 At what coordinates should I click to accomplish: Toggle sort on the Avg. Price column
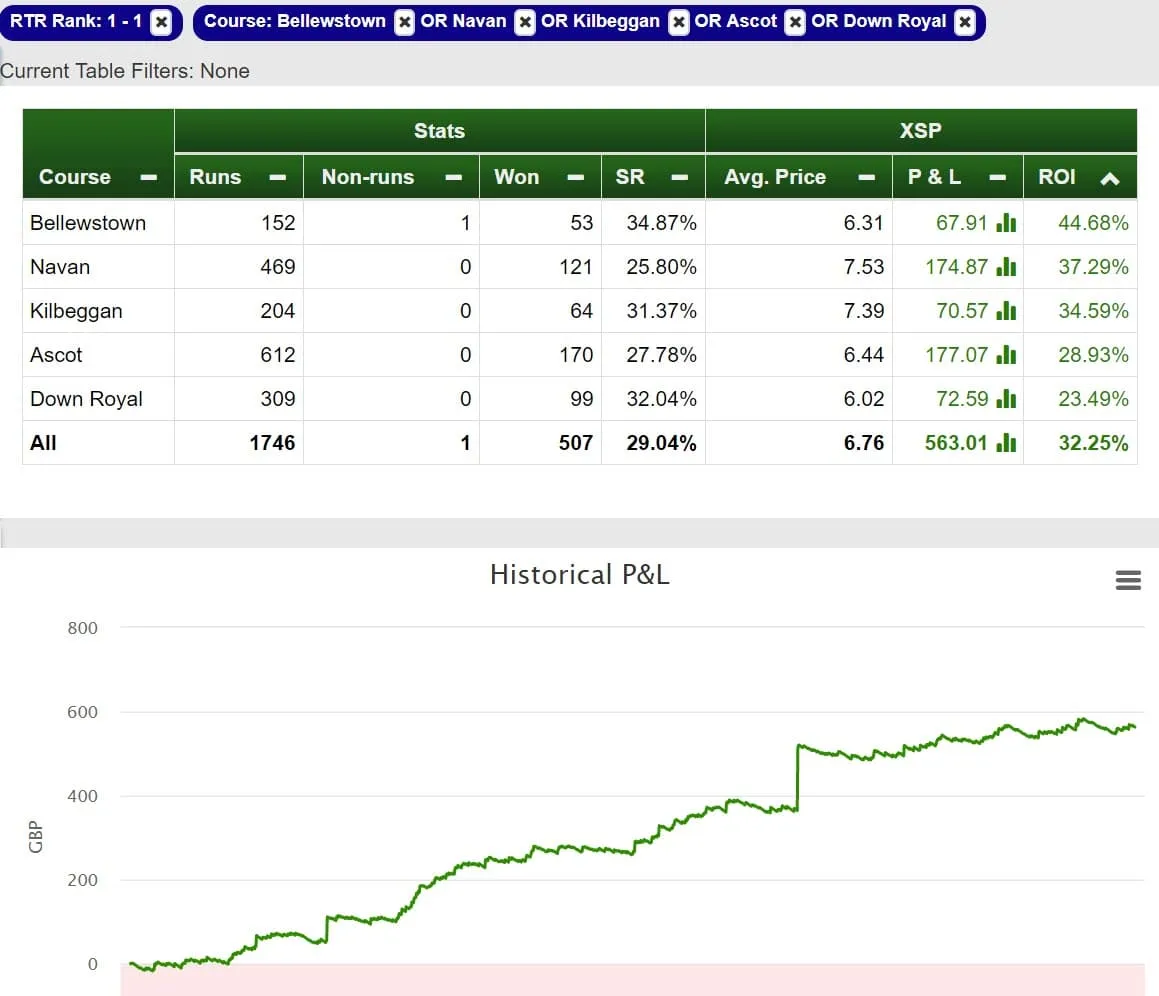(x=867, y=177)
